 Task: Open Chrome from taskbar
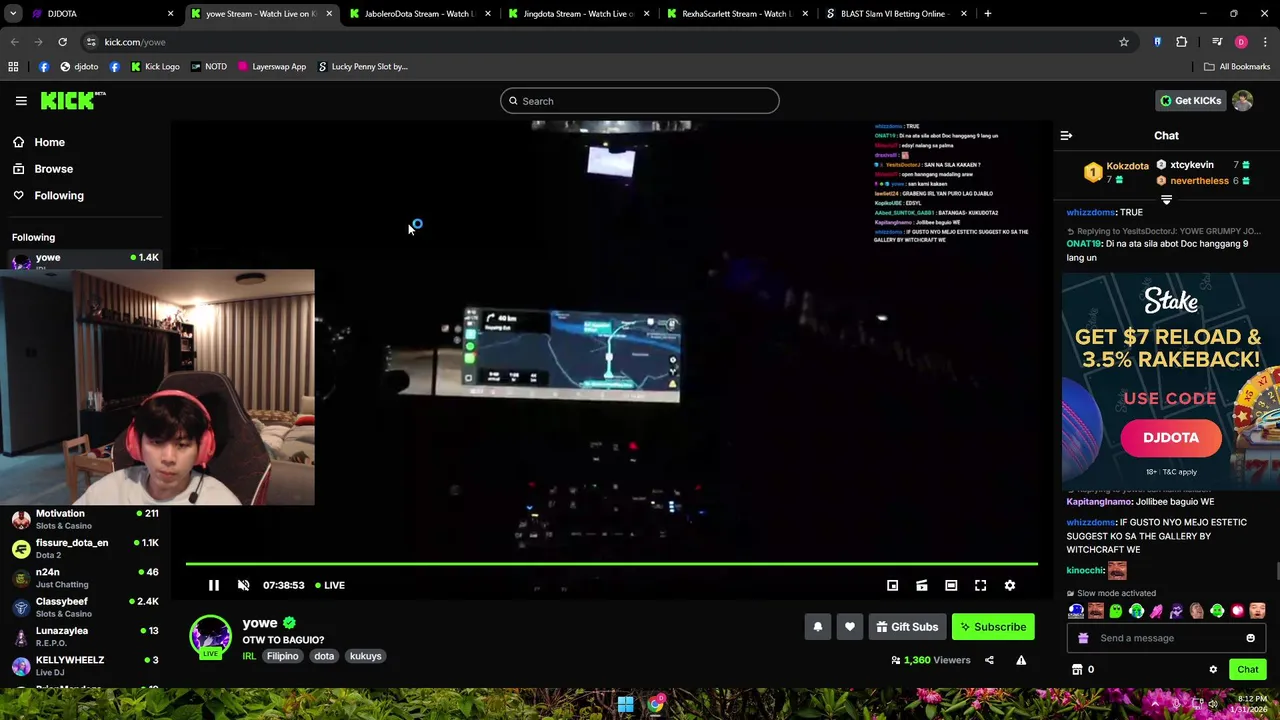(655, 705)
